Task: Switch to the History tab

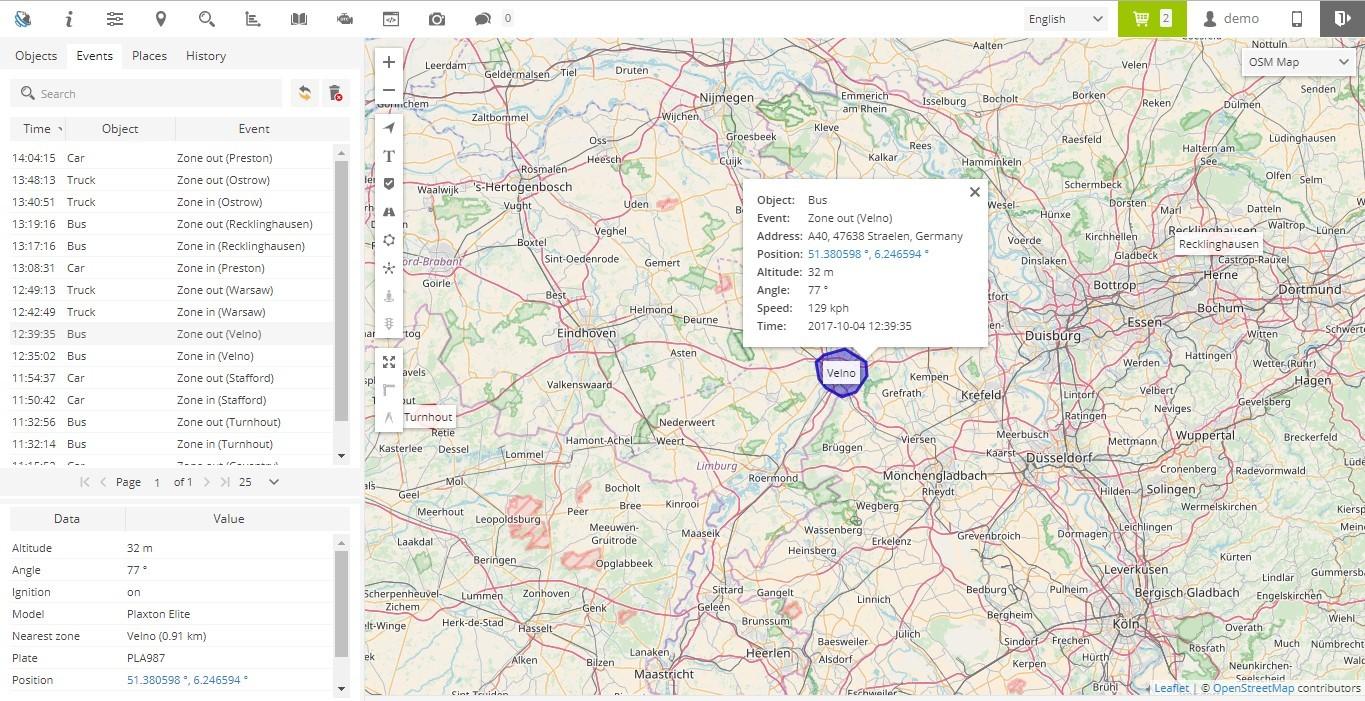Action: 205,56
